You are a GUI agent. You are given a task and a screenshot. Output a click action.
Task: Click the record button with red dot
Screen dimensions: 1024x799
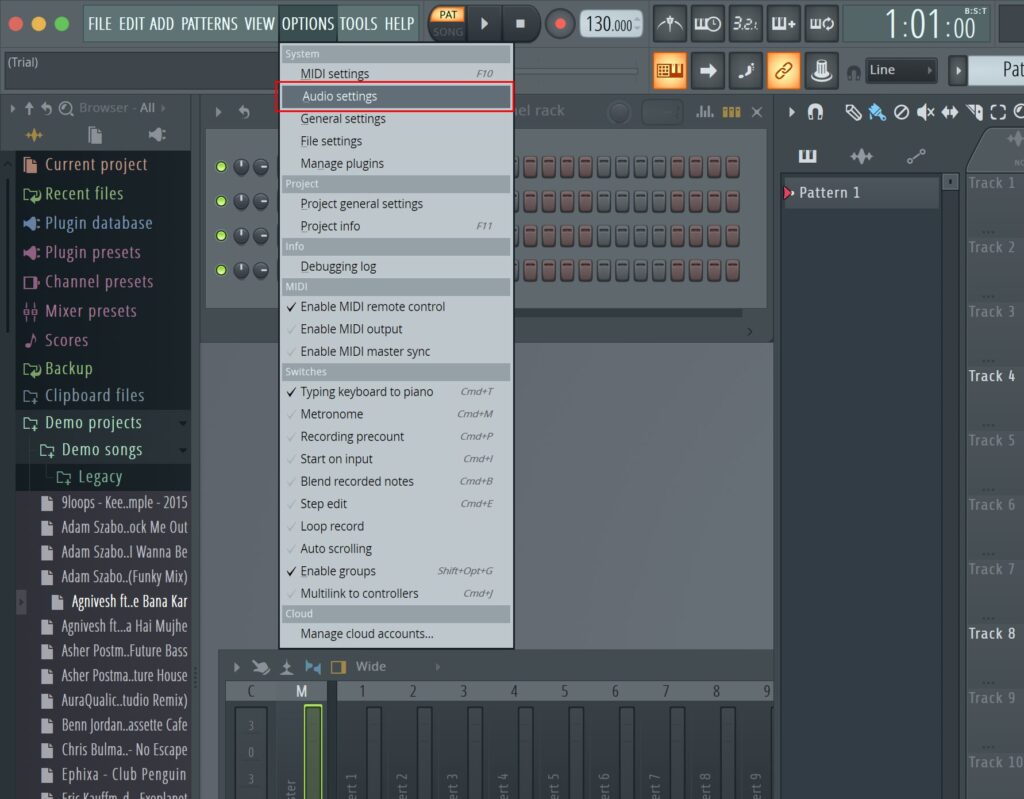pyautogui.click(x=560, y=24)
